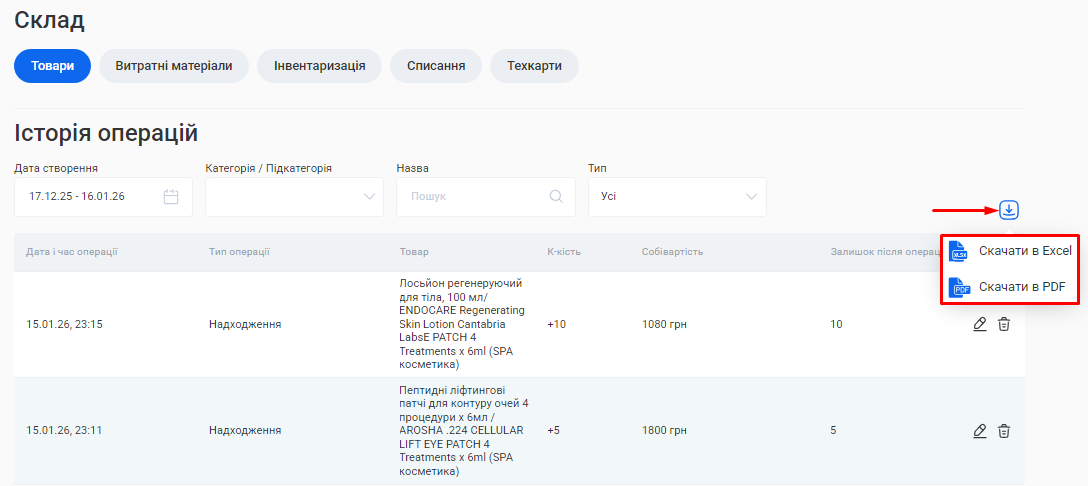Go to the Списання tab
Screen dimensions: 1088x486
(435, 66)
